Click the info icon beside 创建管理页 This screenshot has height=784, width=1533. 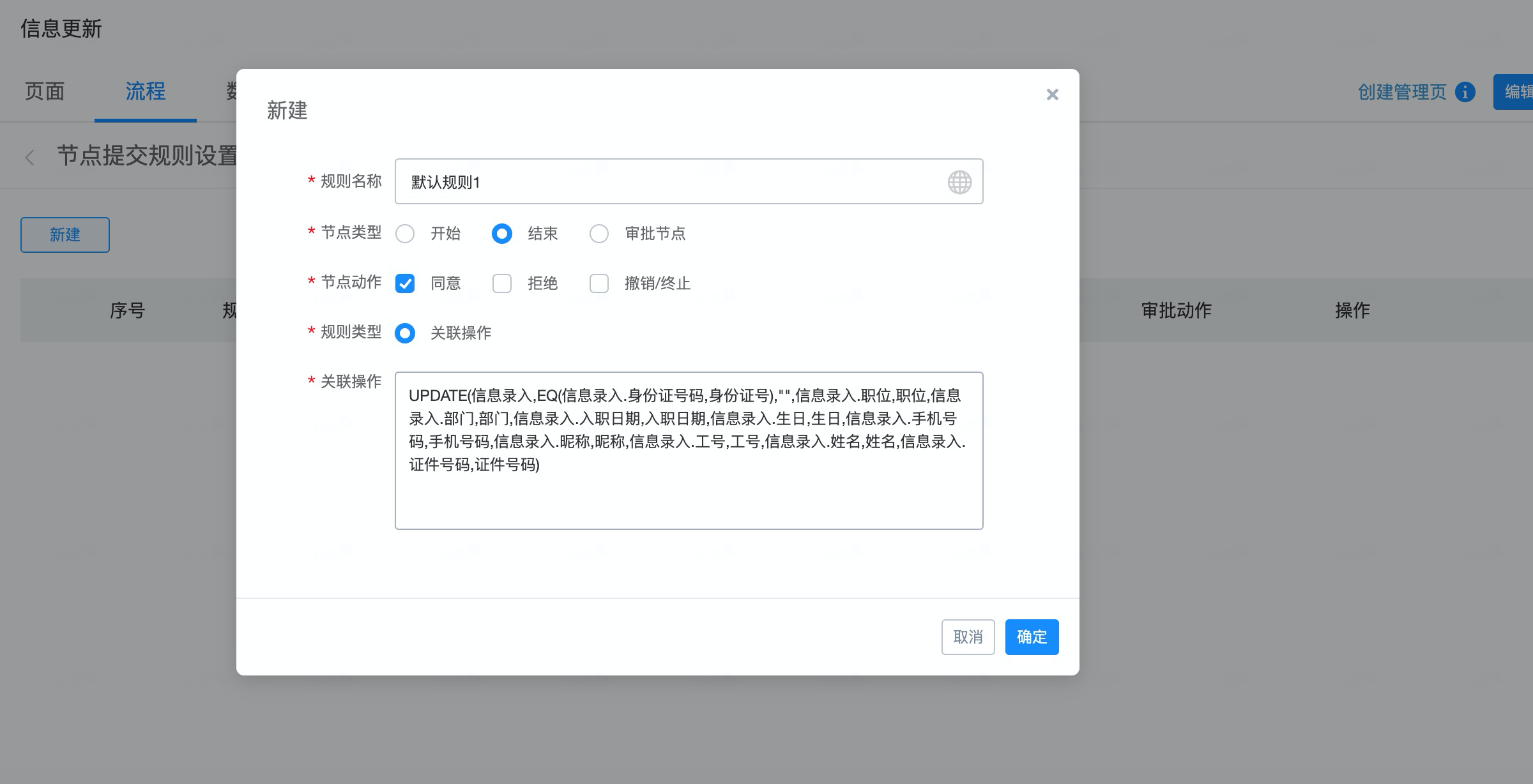point(1465,92)
